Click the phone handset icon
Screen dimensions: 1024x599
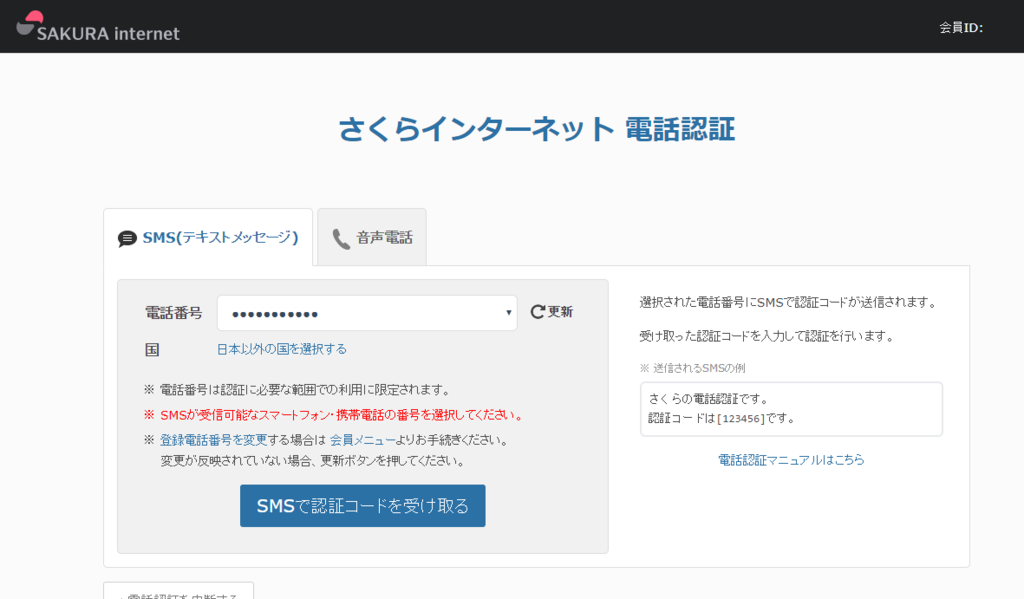[341, 239]
